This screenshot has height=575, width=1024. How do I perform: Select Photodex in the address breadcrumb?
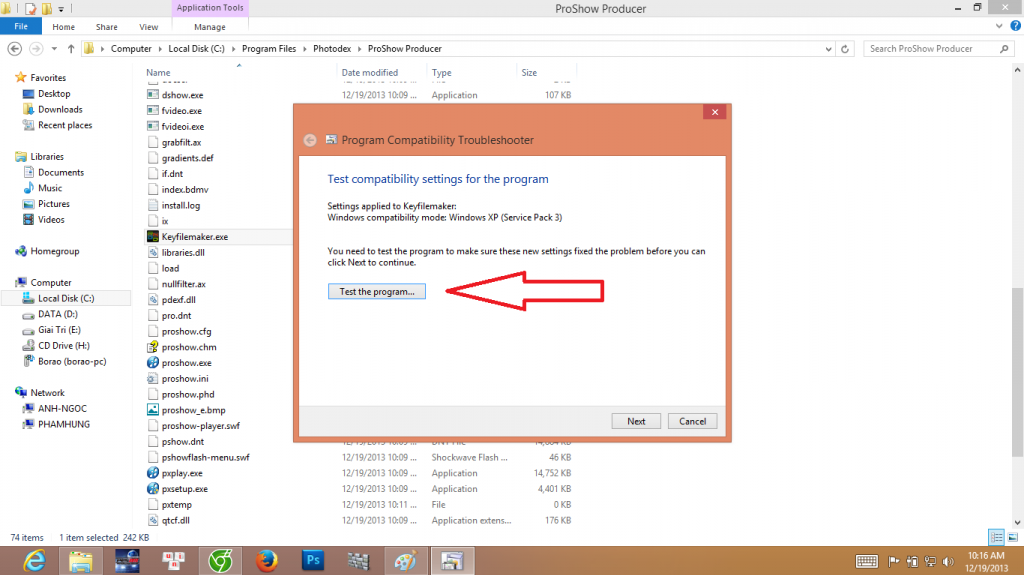[332, 49]
